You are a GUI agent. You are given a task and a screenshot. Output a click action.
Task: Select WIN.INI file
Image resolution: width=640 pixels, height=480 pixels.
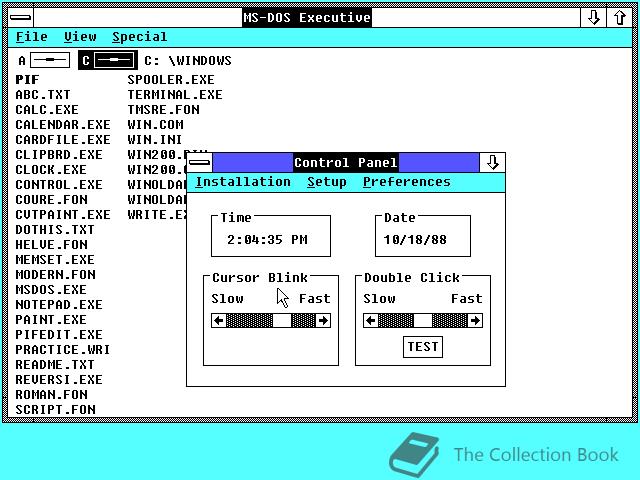click(154, 140)
